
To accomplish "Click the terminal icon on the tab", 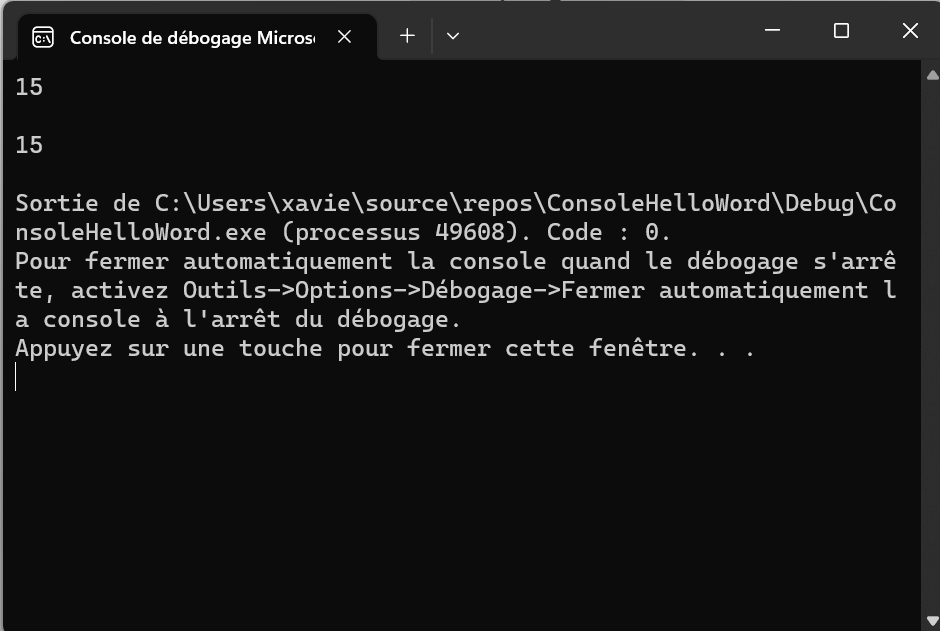I will tap(43, 38).
